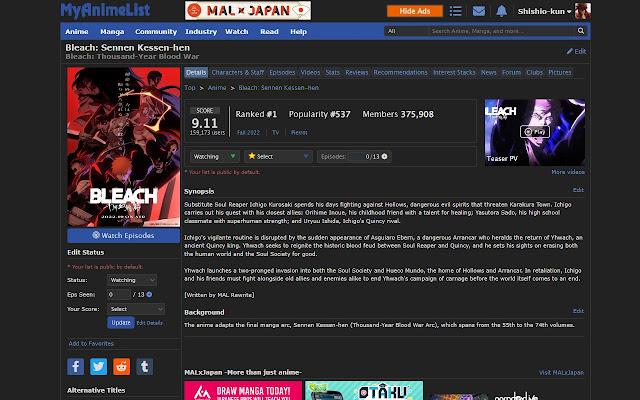640x400 pixels.
Task: Click Eps Seen input field
Action: 119,294
